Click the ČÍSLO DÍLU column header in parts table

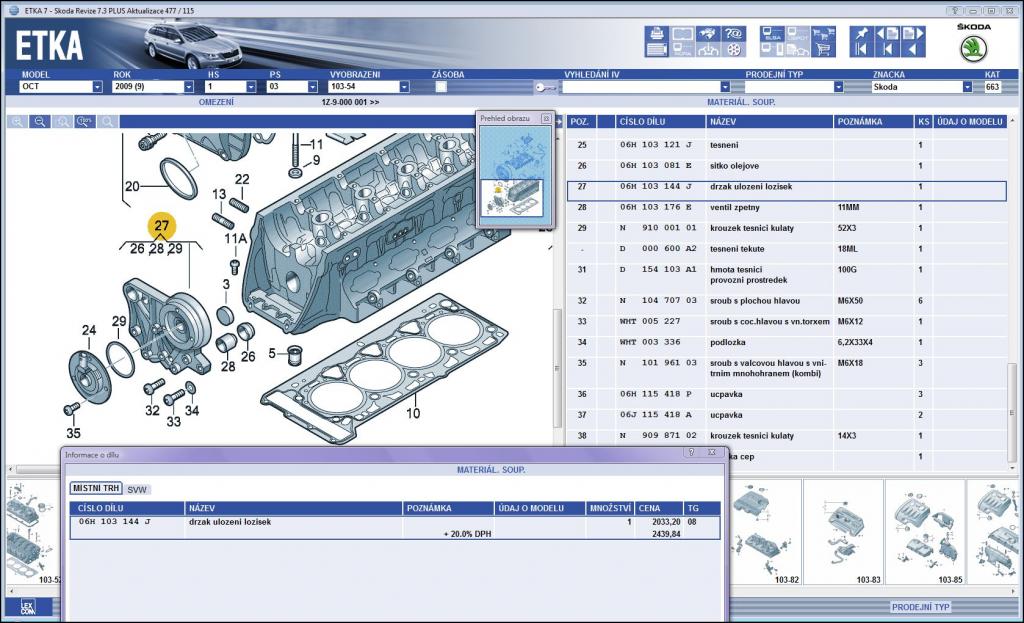coord(660,121)
